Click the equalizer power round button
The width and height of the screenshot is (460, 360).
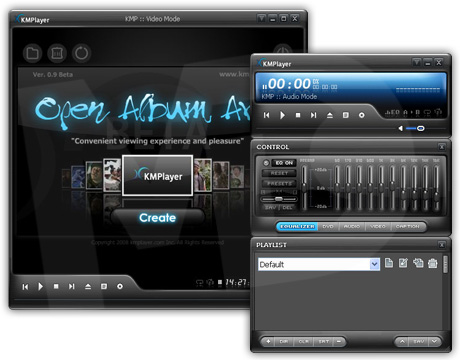266,163
